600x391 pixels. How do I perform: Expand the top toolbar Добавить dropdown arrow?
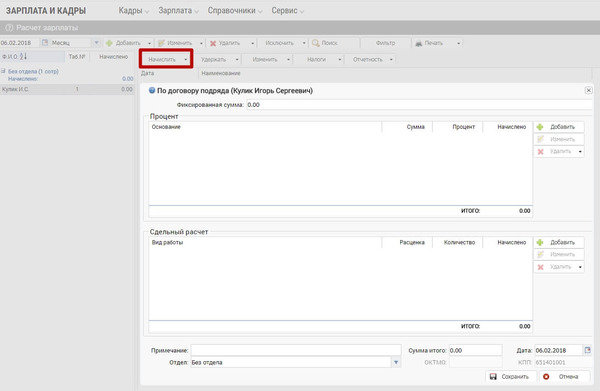[149, 43]
